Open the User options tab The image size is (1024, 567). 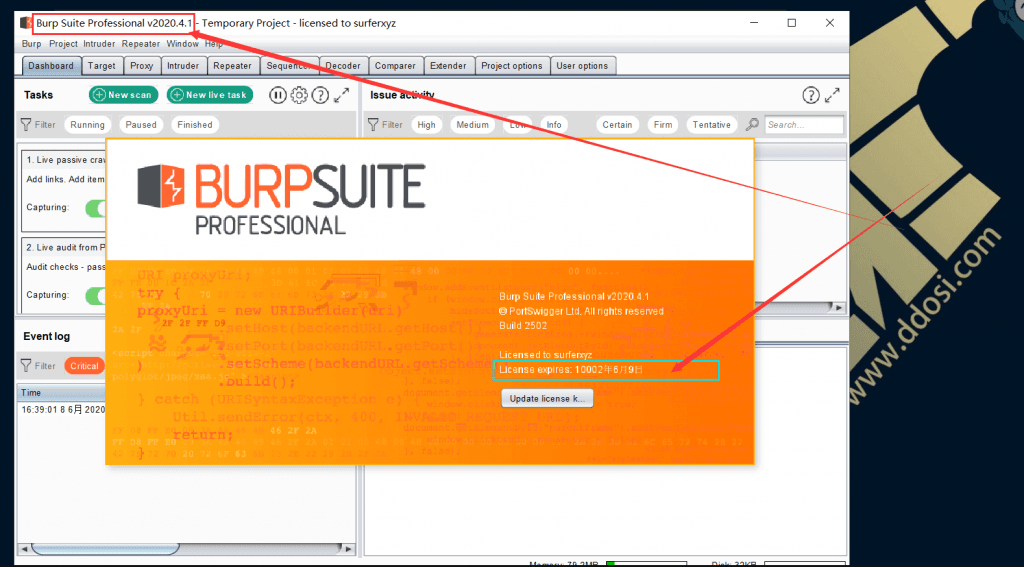tap(582, 66)
